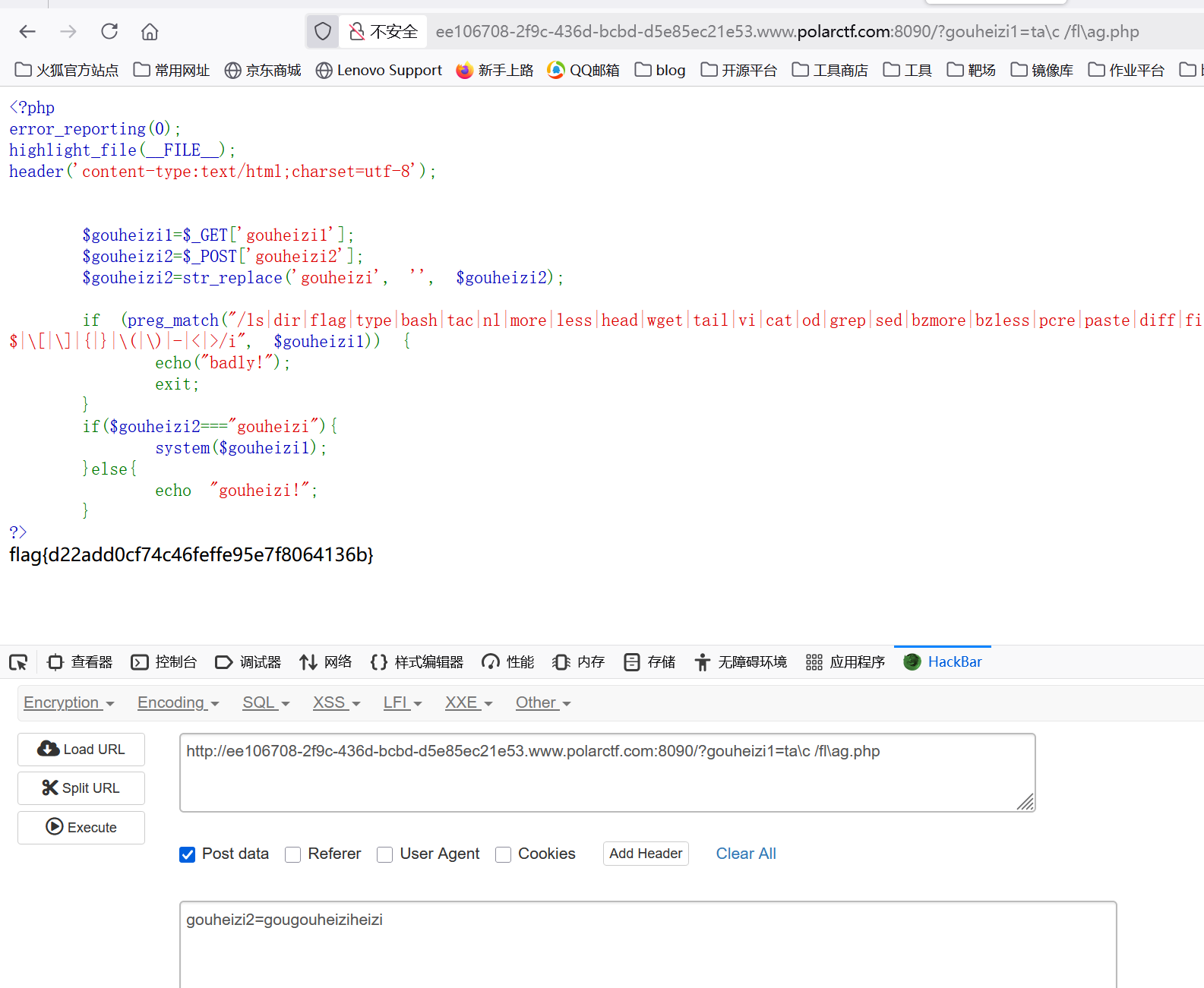The height and width of the screenshot is (988, 1204).
Task: Expand the SQL dropdown menu
Action: click(x=266, y=702)
